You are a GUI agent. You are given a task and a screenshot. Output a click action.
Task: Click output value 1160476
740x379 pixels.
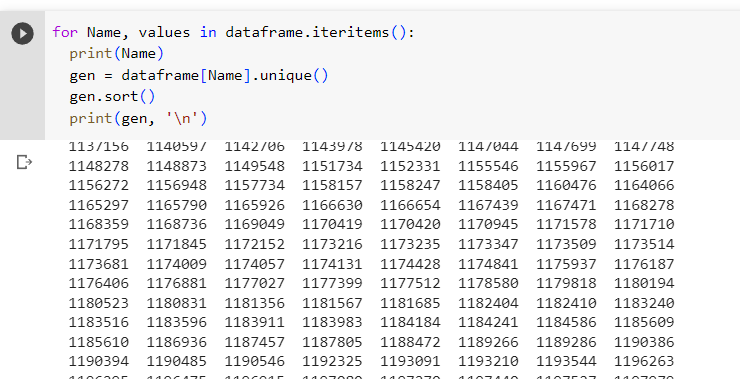(566, 185)
